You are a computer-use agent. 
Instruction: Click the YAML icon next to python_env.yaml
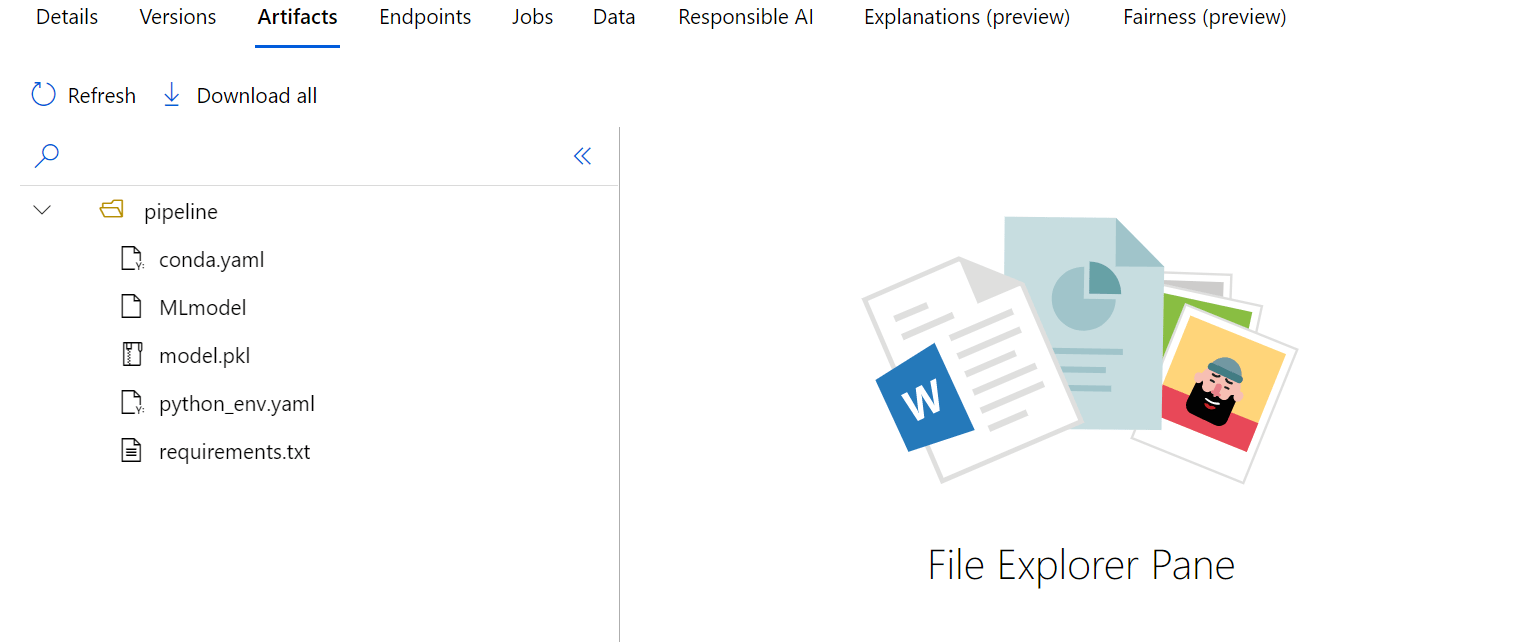tap(131, 402)
